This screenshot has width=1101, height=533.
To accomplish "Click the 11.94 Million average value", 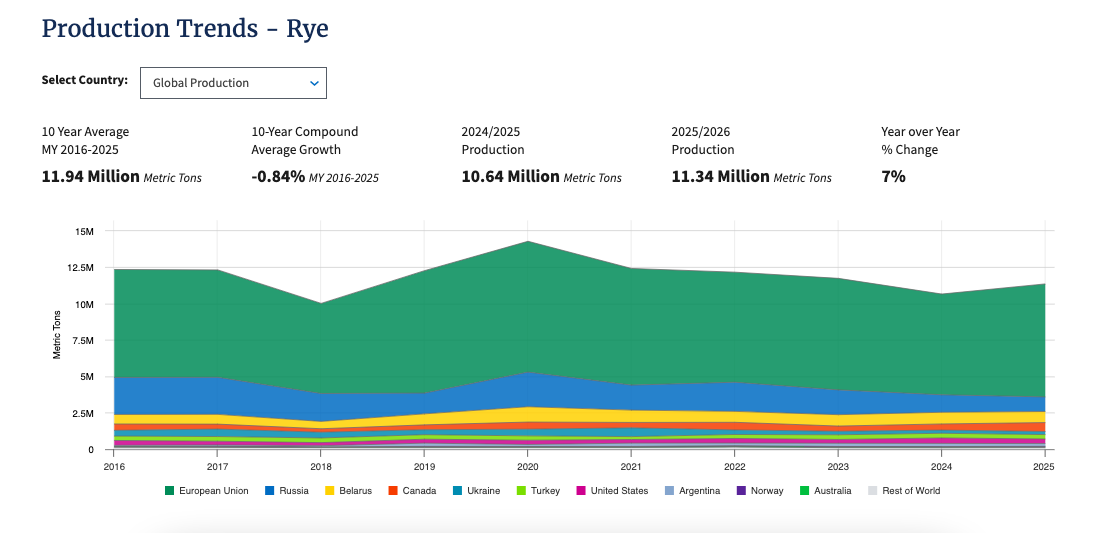I will tap(91, 176).
